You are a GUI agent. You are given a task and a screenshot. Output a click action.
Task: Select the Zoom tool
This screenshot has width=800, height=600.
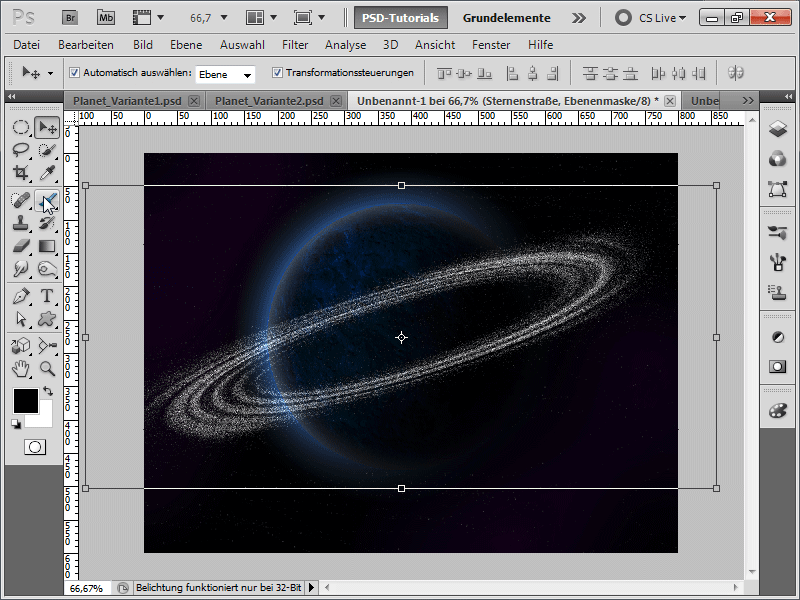[47, 368]
